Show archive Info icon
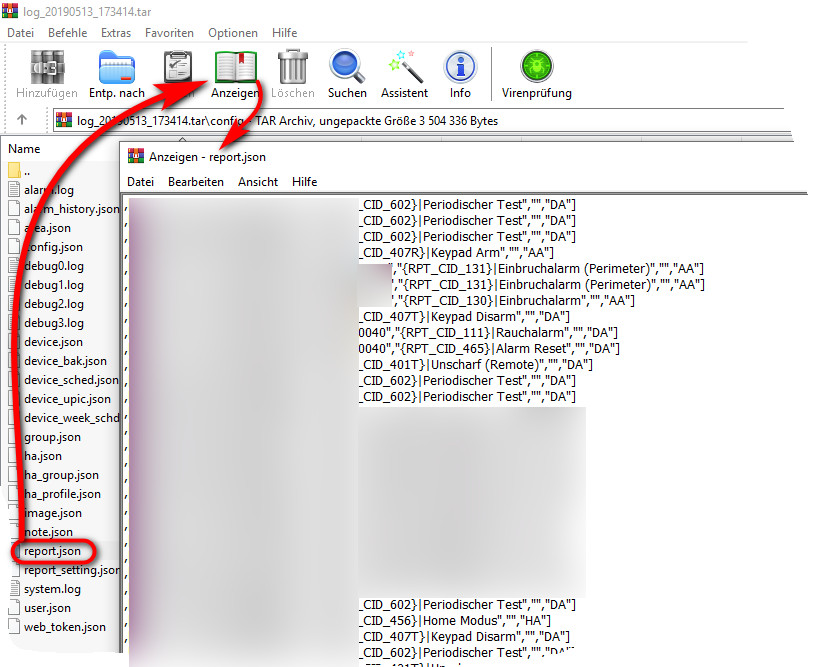822x667 pixels. pyautogui.click(x=460, y=70)
